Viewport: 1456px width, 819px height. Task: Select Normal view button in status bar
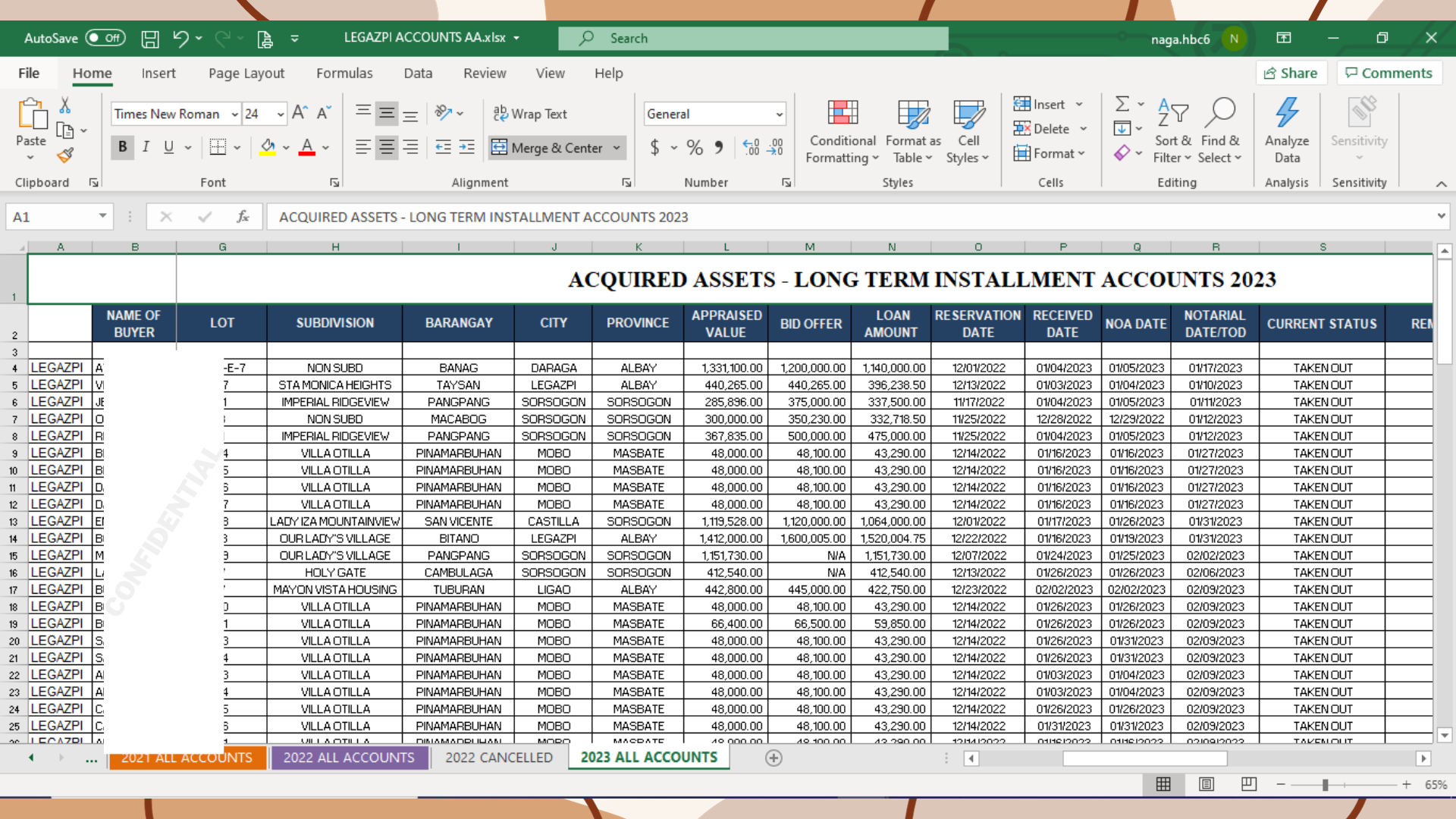[1163, 784]
